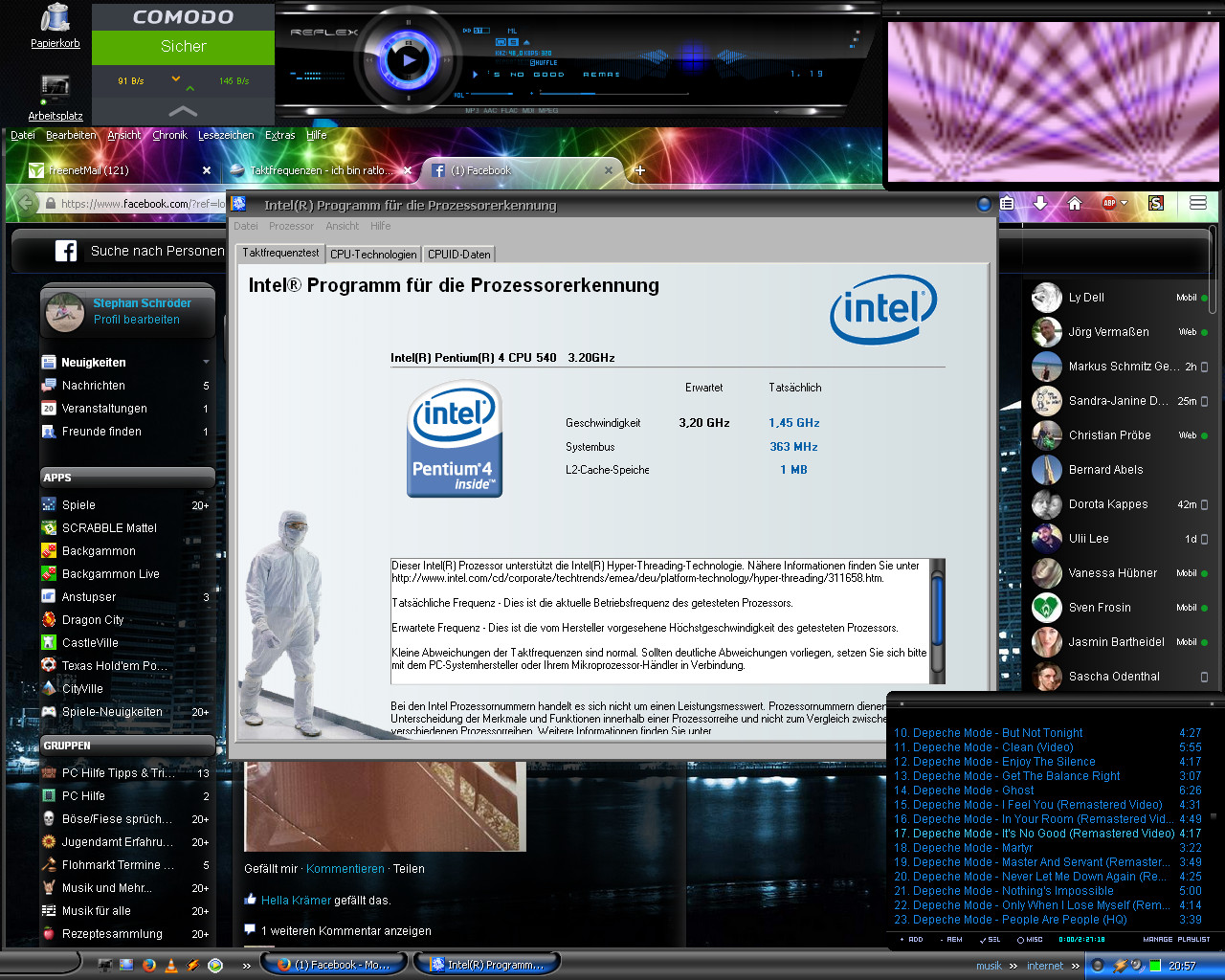Click the 'Kommentieren' link under the post

(x=345, y=869)
